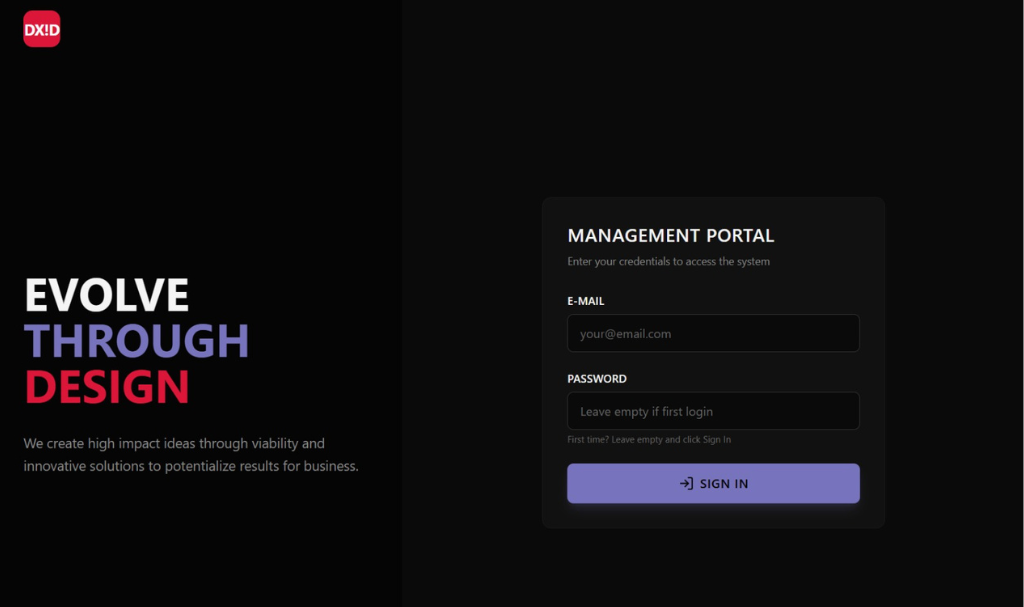Click the 'First time?' hint below password
The image size is (1024, 607).
(649, 440)
